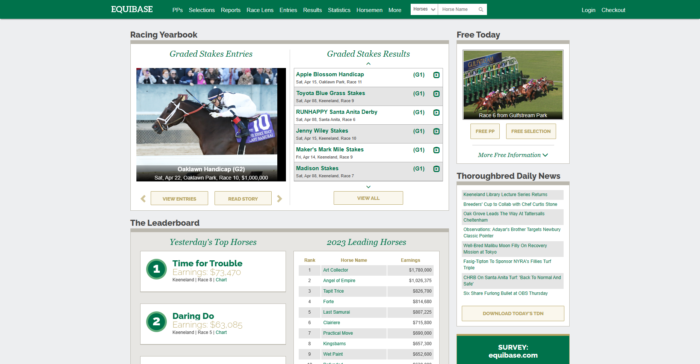The height and width of the screenshot is (364, 700).
Task: Click View All graded stakes results
Action: 368,198
